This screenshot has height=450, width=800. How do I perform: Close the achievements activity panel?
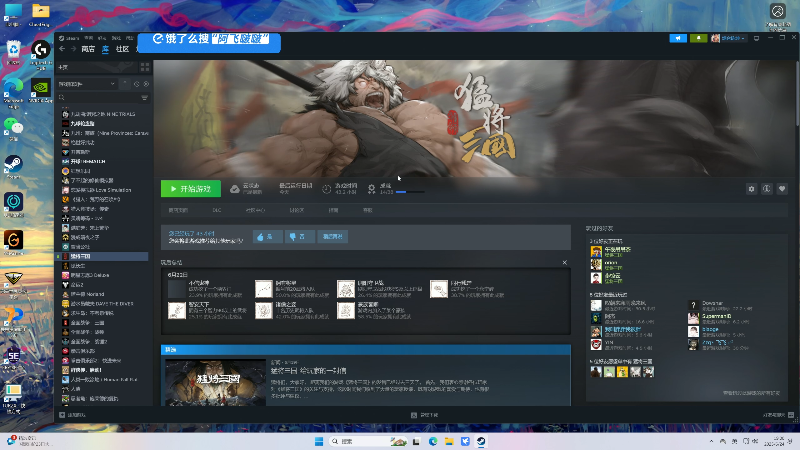(x=564, y=262)
